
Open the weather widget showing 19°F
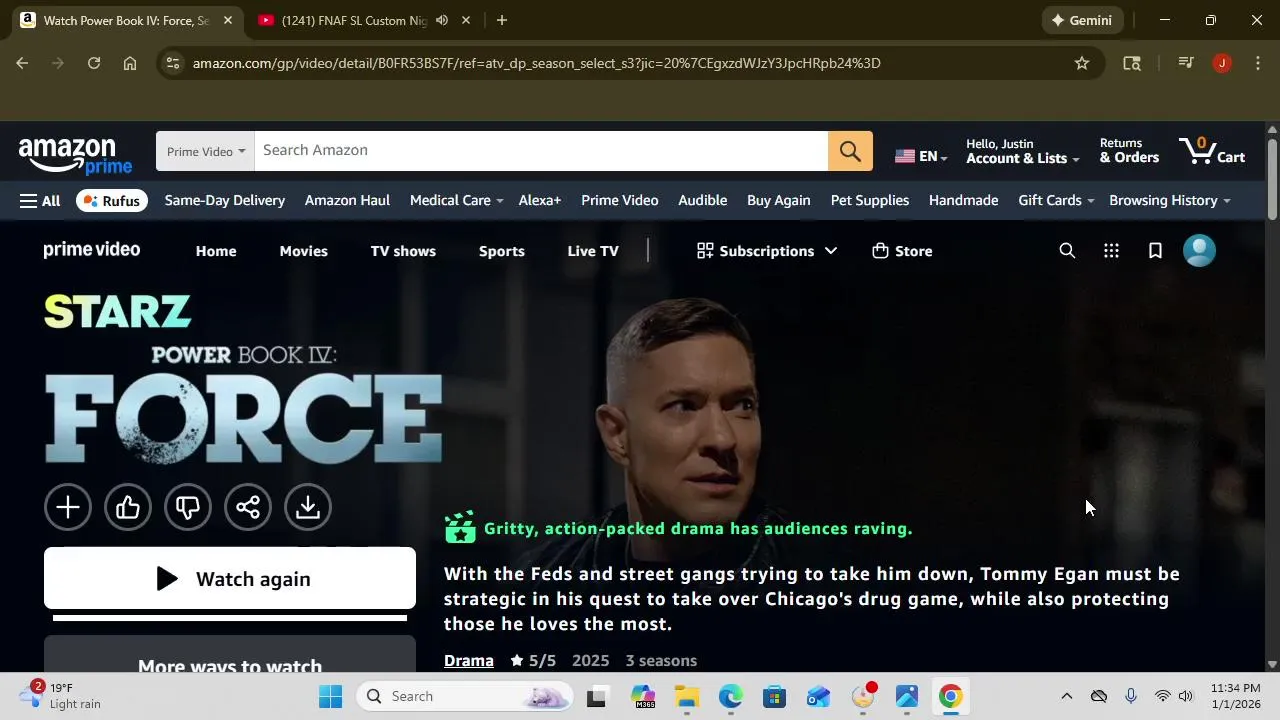tap(62, 696)
